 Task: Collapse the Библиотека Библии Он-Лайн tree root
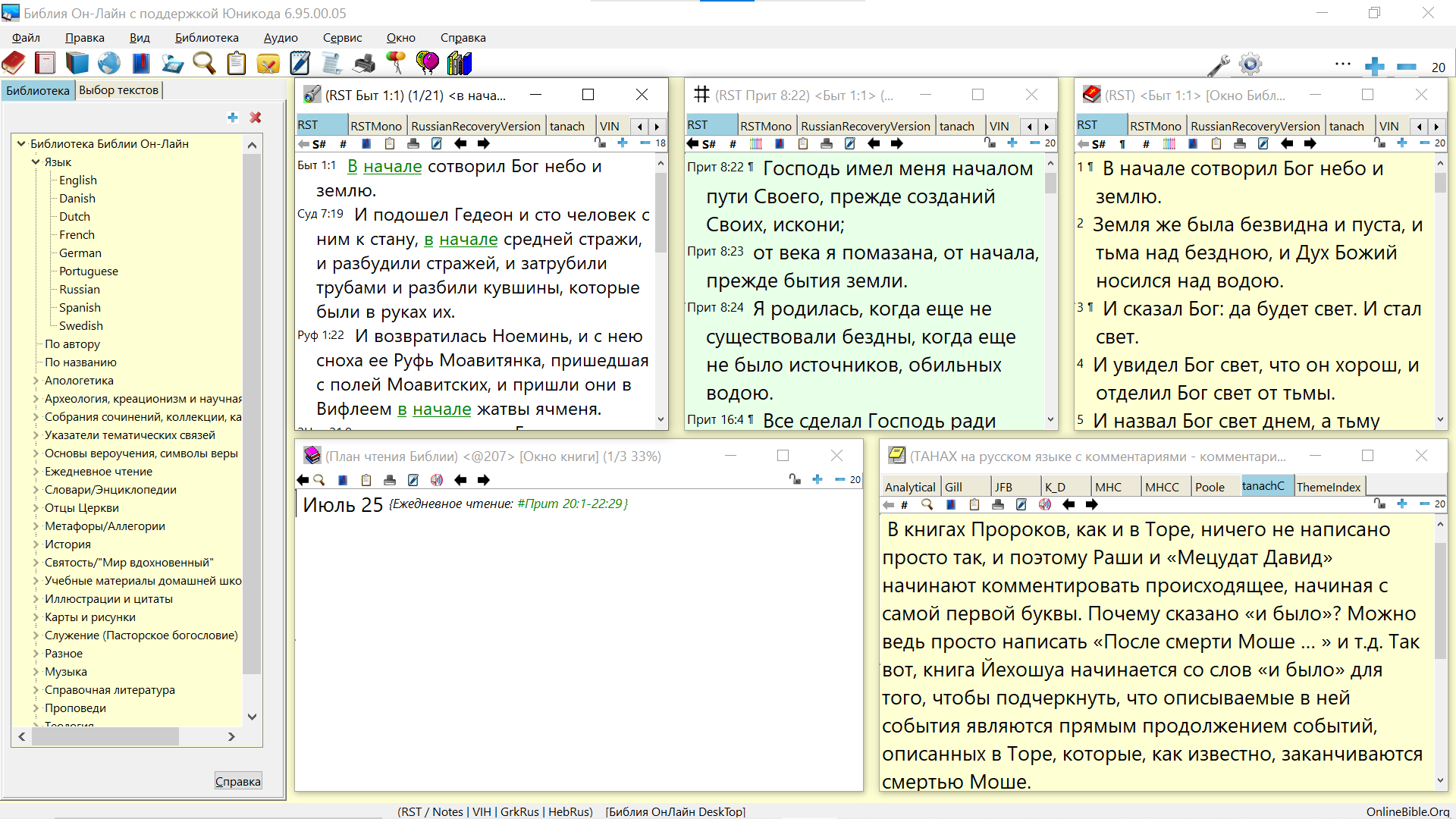[x=21, y=143]
